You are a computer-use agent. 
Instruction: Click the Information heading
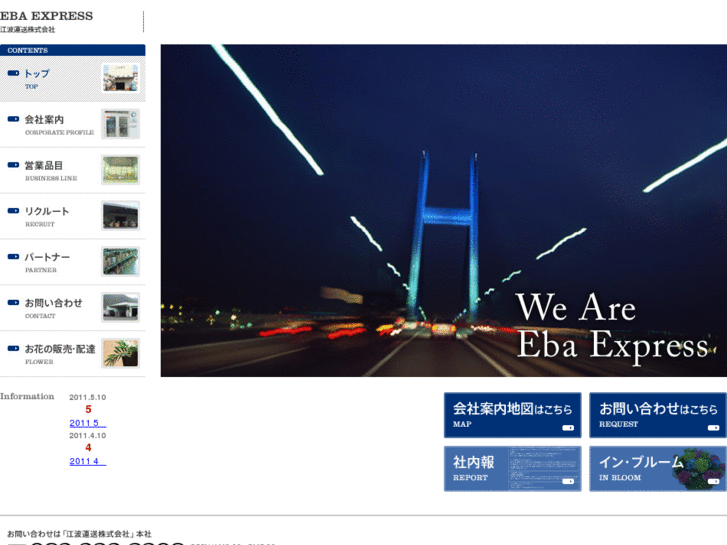point(27,397)
